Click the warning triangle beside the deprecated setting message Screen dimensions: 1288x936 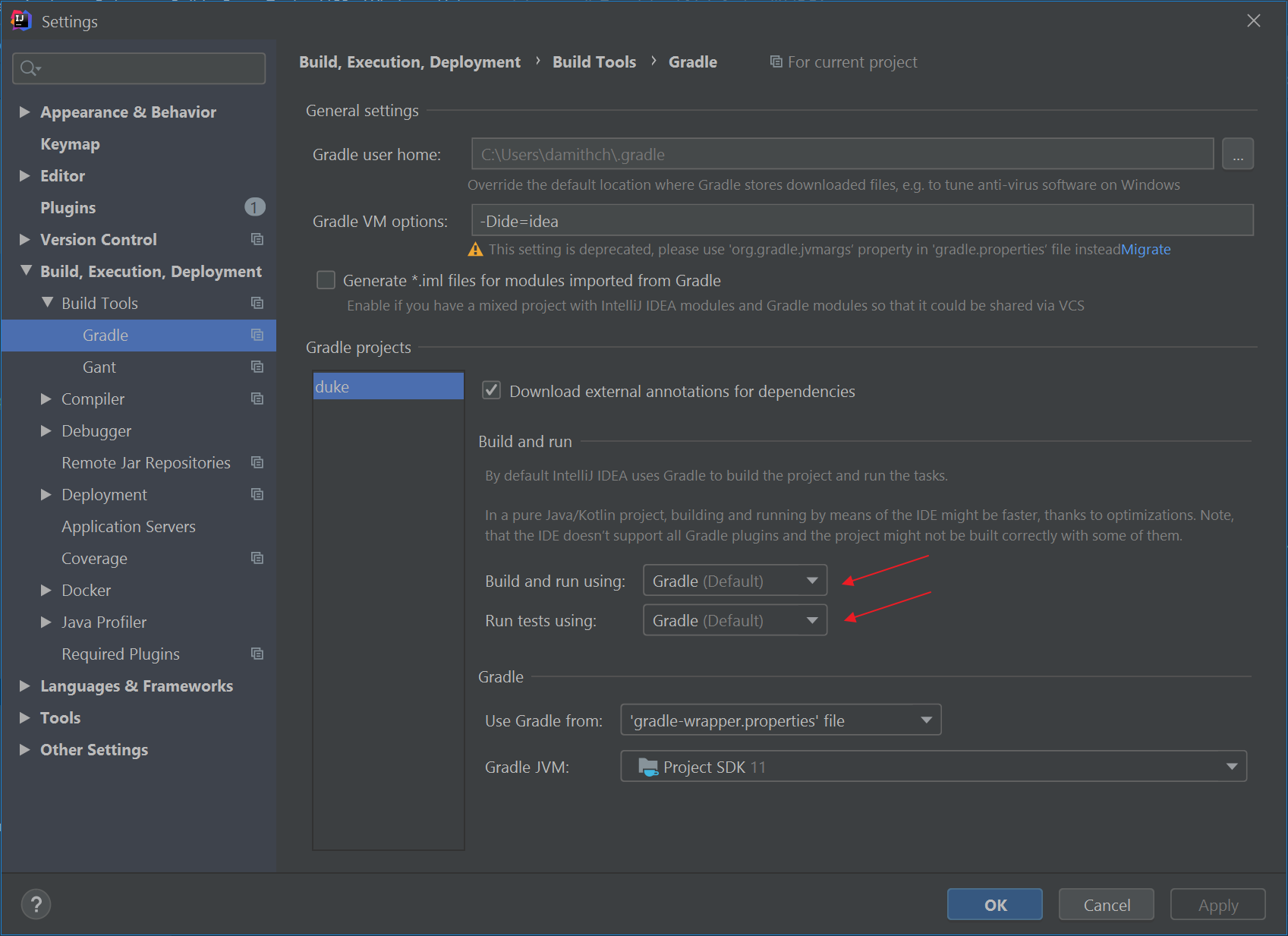[x=475, y=248]
